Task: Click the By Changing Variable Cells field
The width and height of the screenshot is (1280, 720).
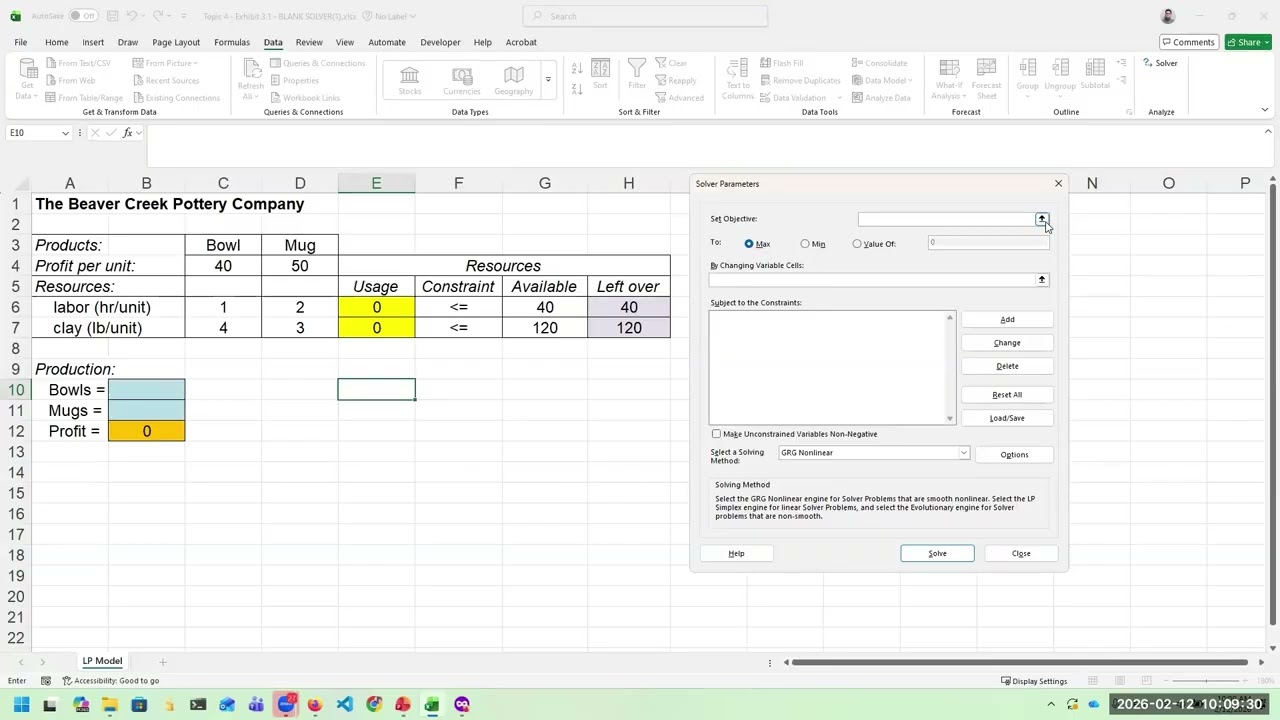Action: point(872,280)
